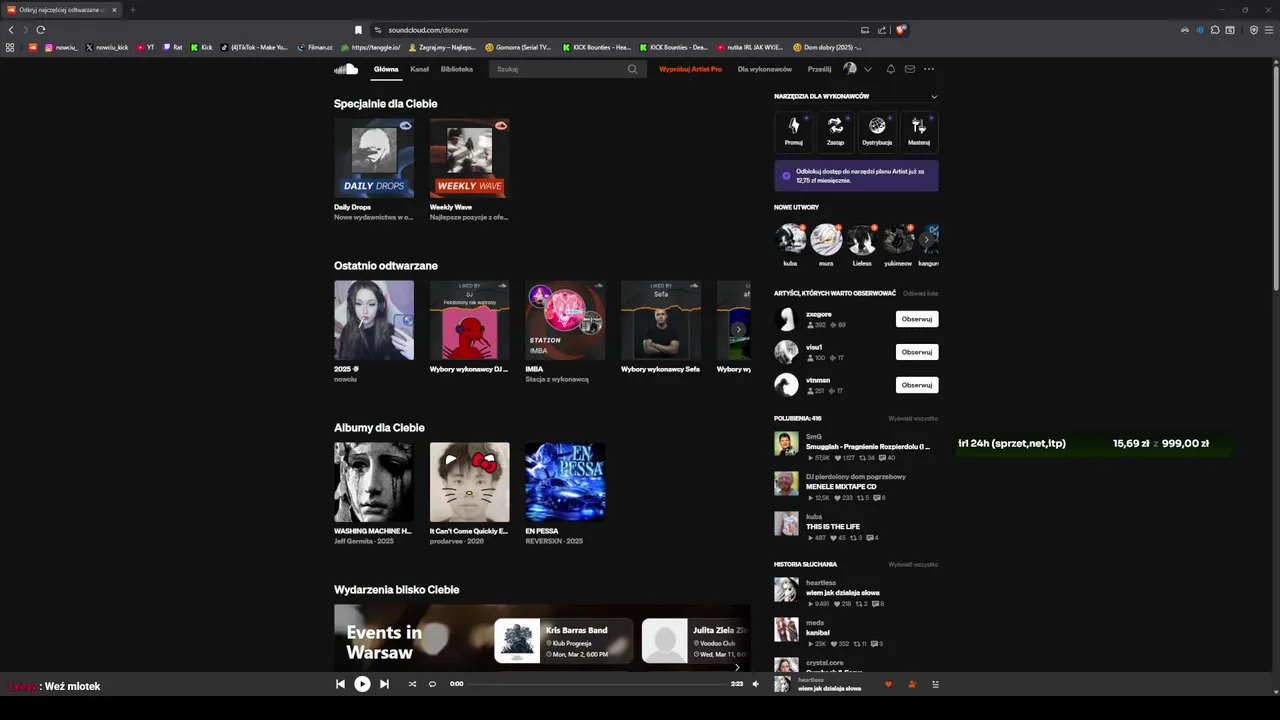The height and width of the screenshot is (720, 1280).
Task: Collapse the Narzędzia dla wykonawców section
Action: 934,97
